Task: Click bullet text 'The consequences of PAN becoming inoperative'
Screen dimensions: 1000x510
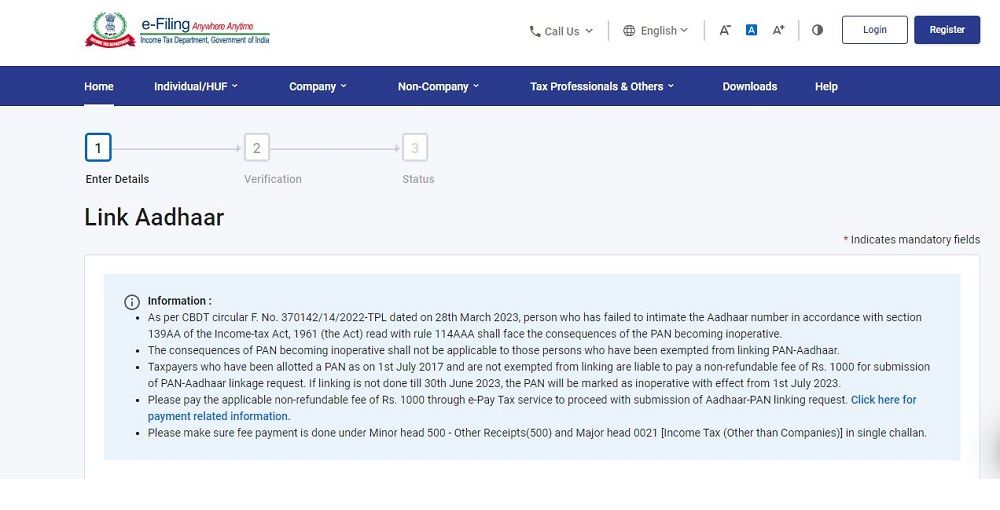Action: click(494, 350)
